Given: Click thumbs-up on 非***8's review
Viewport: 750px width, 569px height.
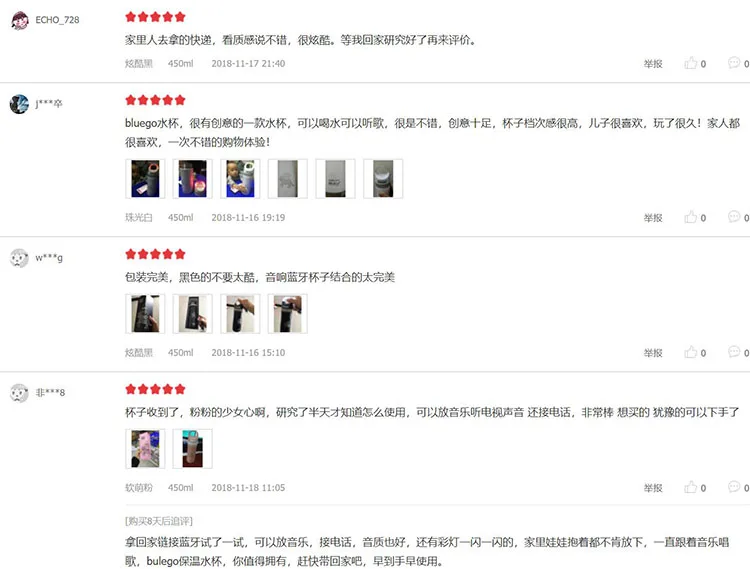Looking at the screenshot, I should [690, 487].
